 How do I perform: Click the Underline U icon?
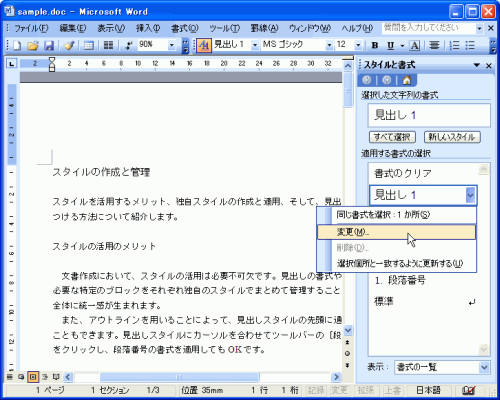(x=391, y=45)
